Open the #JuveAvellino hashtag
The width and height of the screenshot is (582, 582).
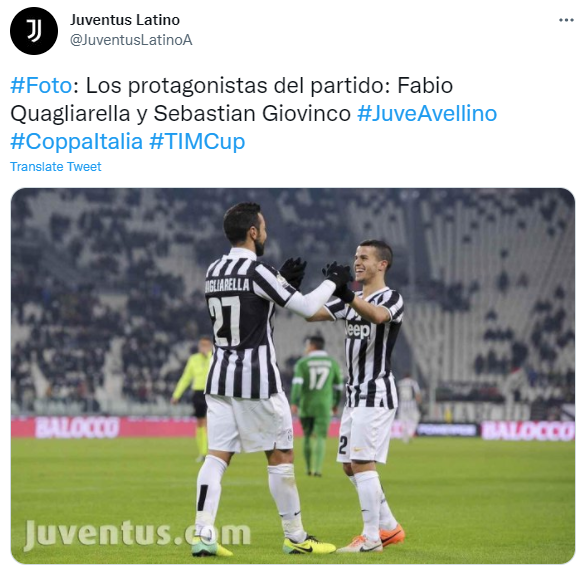point(427,114)
